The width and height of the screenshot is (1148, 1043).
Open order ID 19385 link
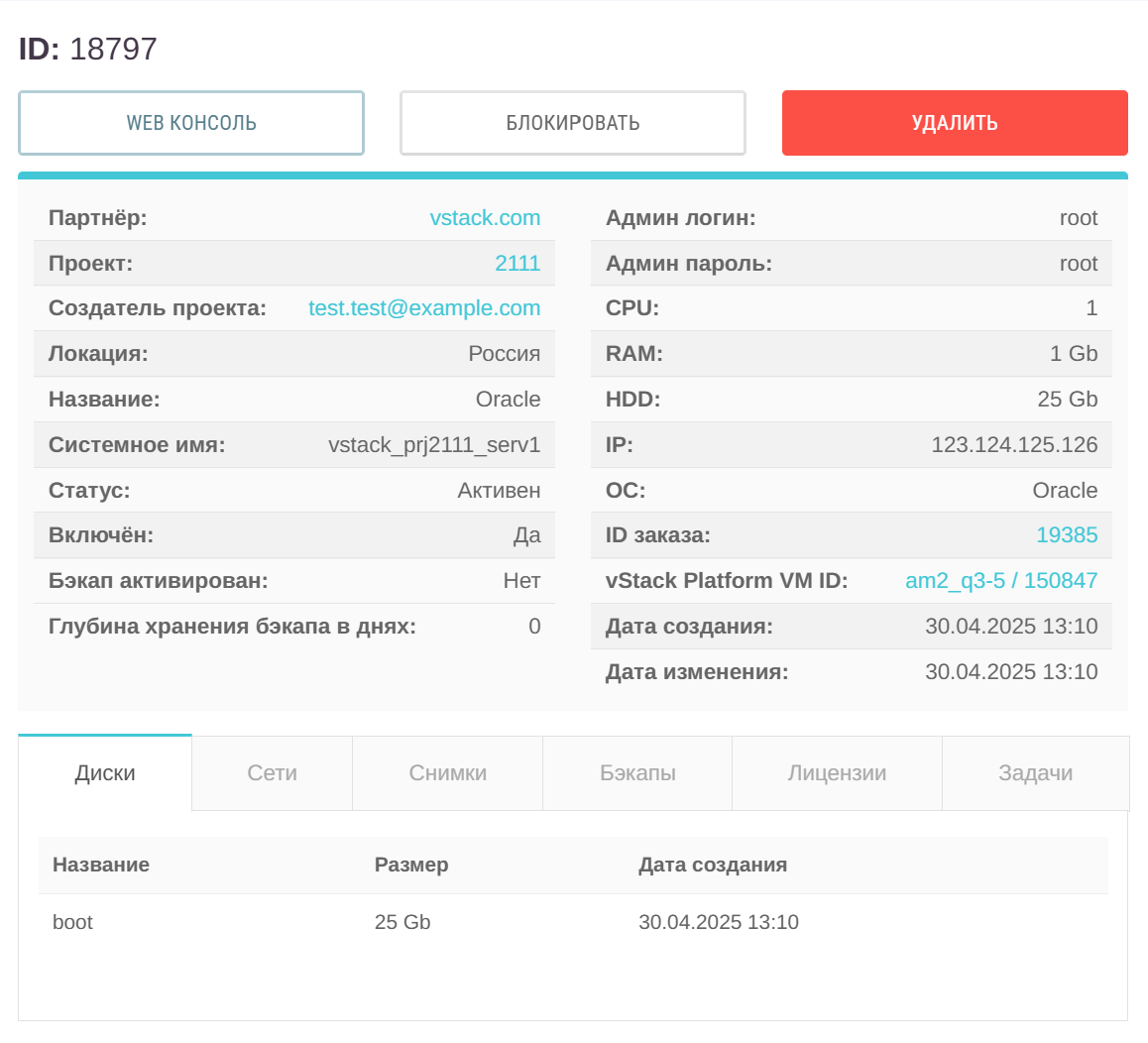pyautogui.click(x=1067, y=535)
